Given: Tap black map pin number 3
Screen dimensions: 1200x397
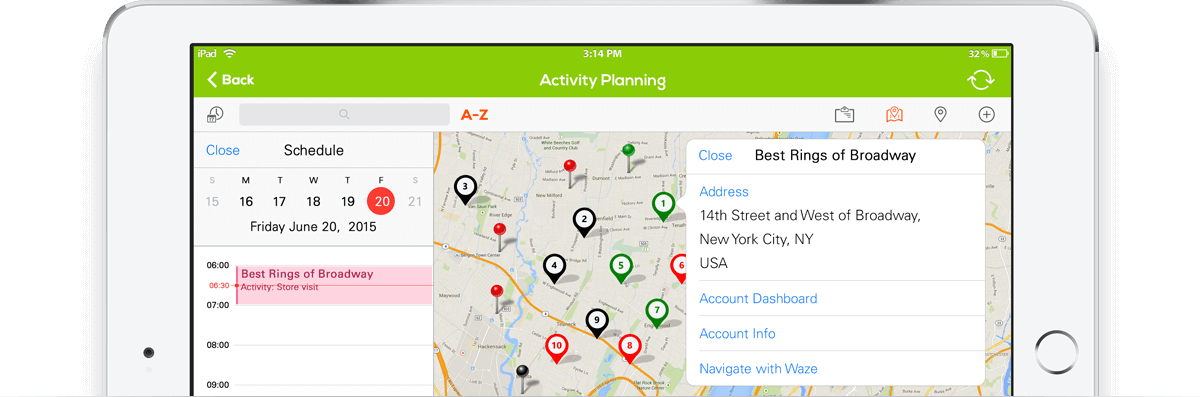Looking at the screenshot, I should click(465, 189).
